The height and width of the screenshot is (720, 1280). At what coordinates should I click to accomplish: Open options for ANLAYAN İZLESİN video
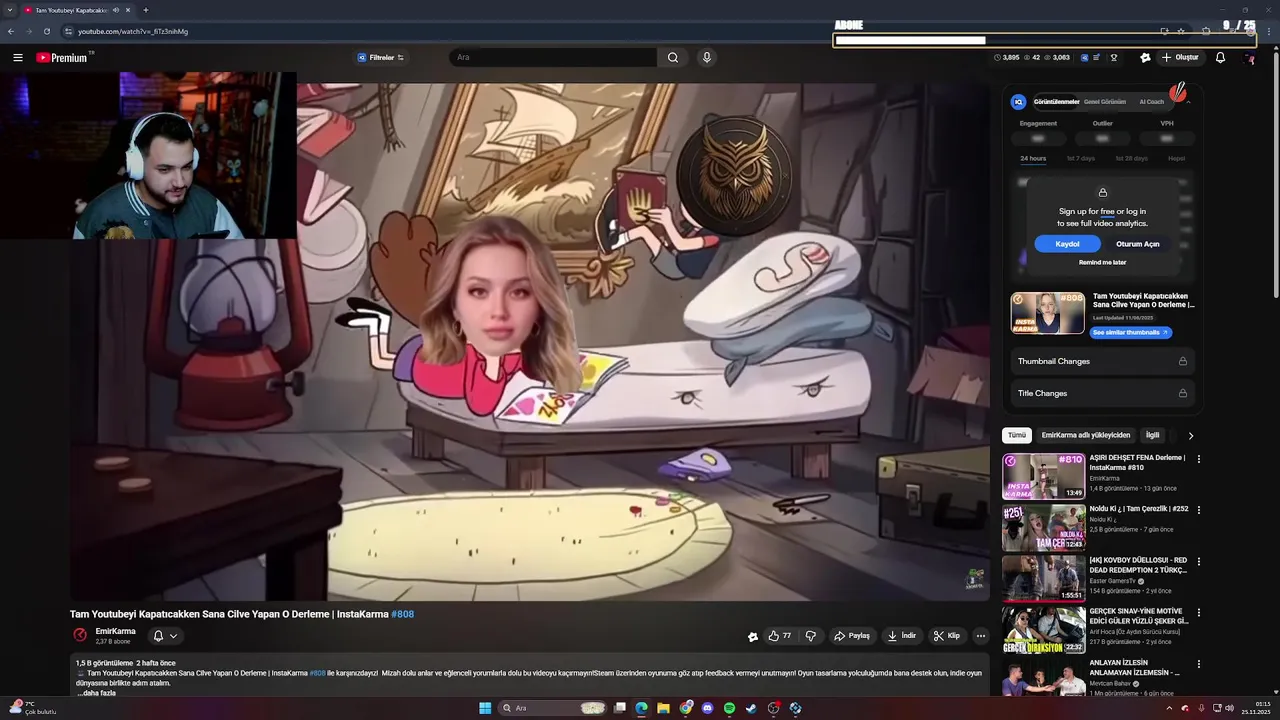[x=1198, y=664]
